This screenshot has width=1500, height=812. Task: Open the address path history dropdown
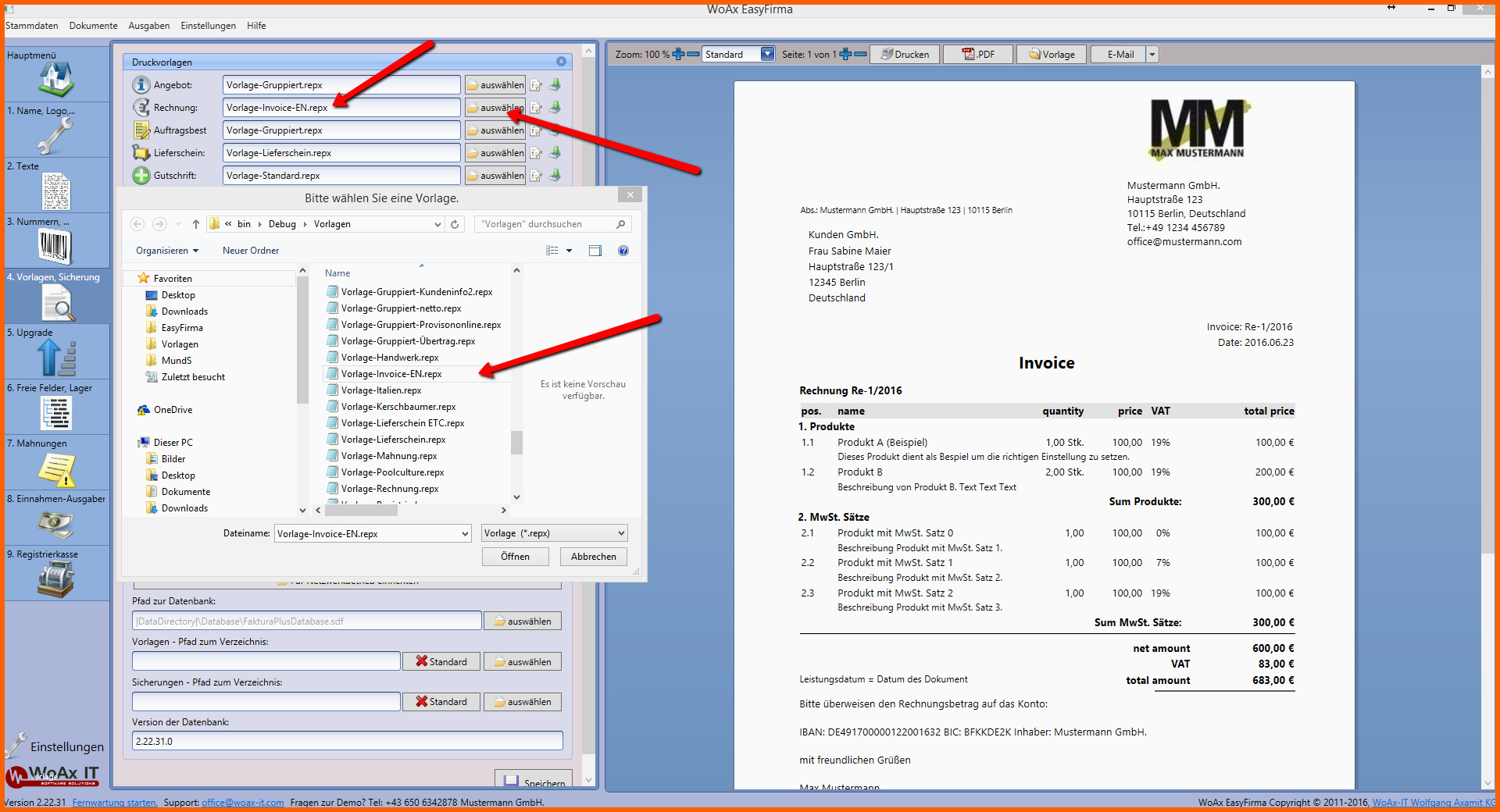(437, 224)
